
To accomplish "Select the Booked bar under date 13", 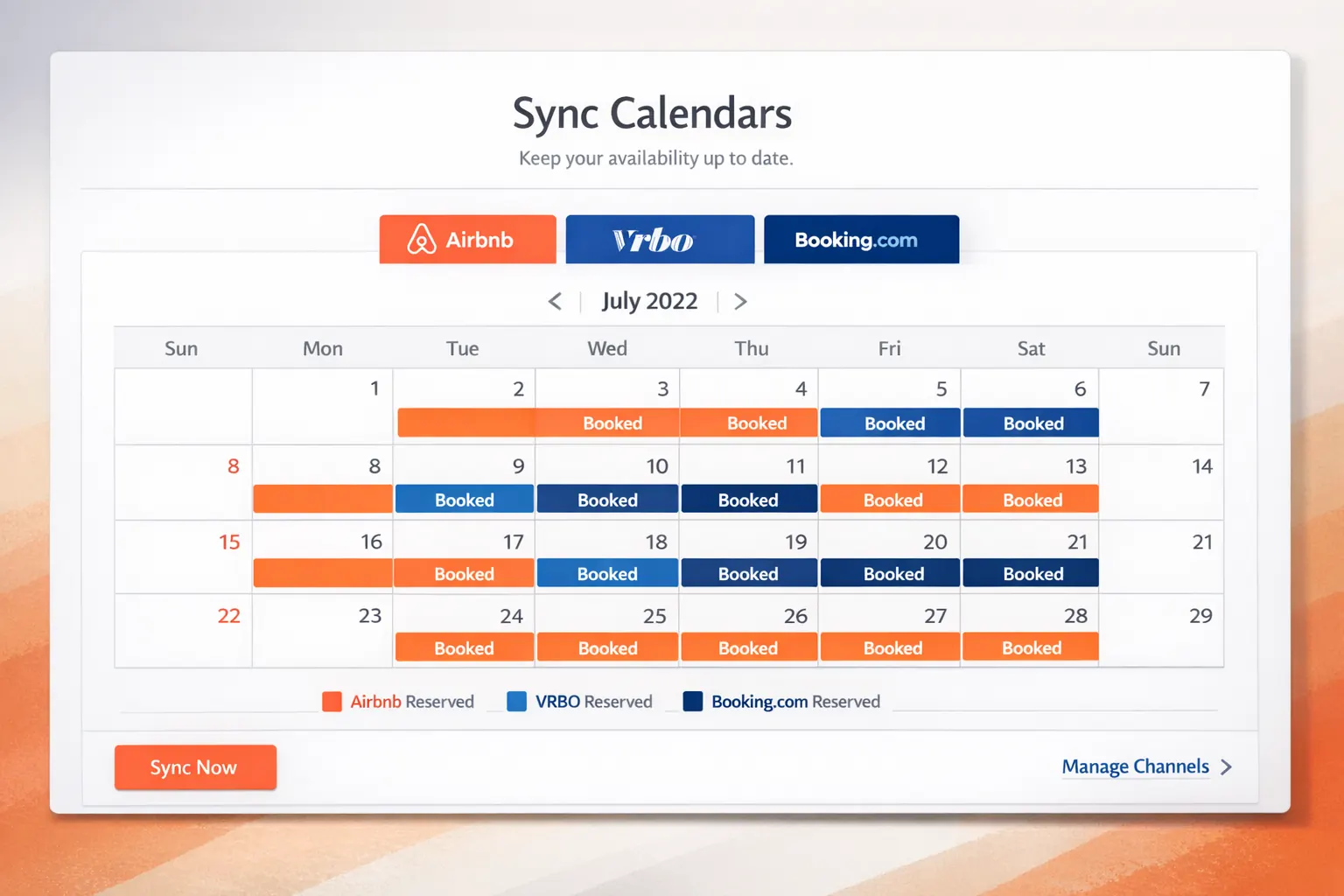I will pos(1031,499).
